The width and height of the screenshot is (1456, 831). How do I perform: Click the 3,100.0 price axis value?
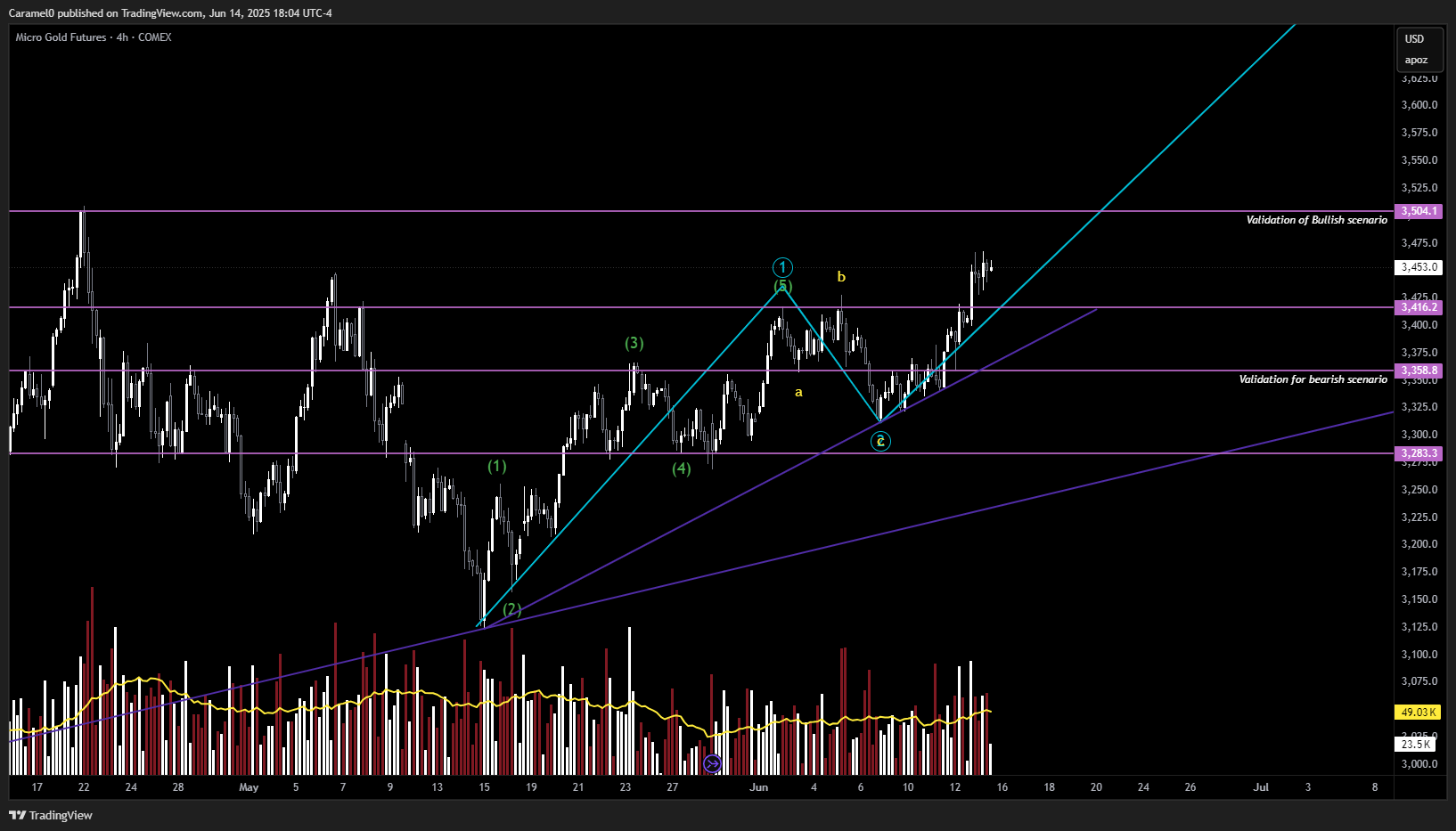(x=1419, y=655)
